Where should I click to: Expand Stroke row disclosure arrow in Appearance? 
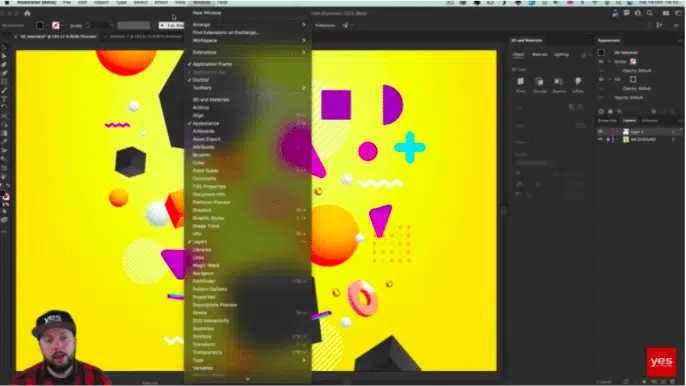click(x=610, y=62)
